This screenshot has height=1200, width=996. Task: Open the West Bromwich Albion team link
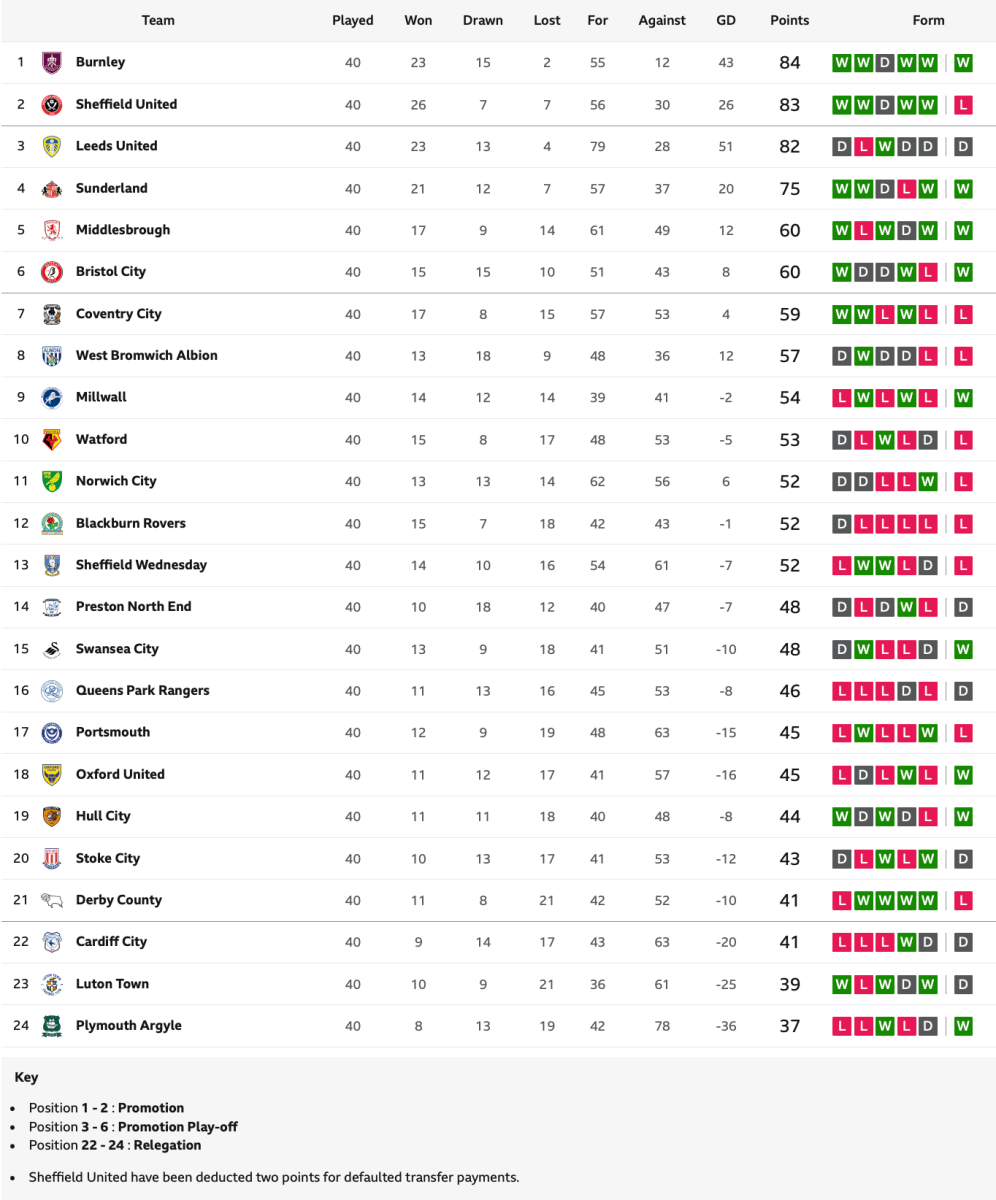click(x=146, y=356)
